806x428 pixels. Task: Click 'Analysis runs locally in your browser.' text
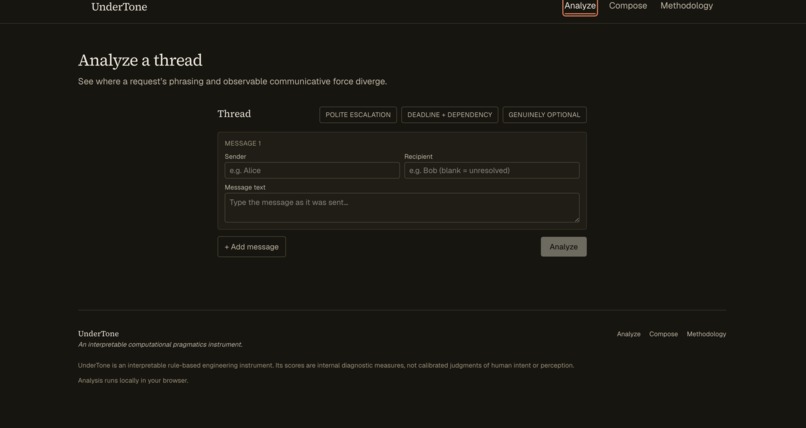pyautogui.click(x=133, y=381)
